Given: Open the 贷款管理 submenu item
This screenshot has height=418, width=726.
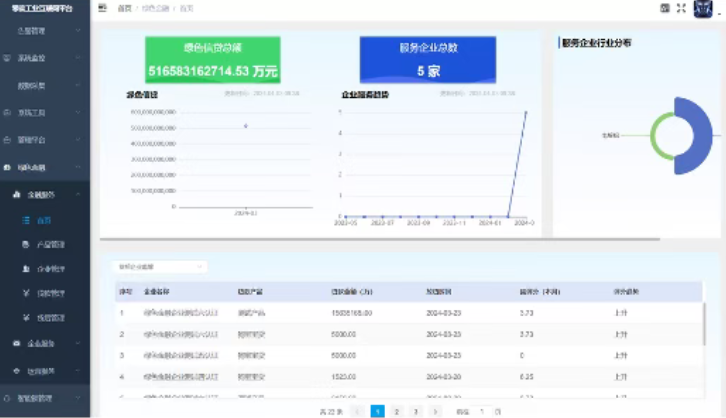Looking at the screenshot, I should [45, 293].
